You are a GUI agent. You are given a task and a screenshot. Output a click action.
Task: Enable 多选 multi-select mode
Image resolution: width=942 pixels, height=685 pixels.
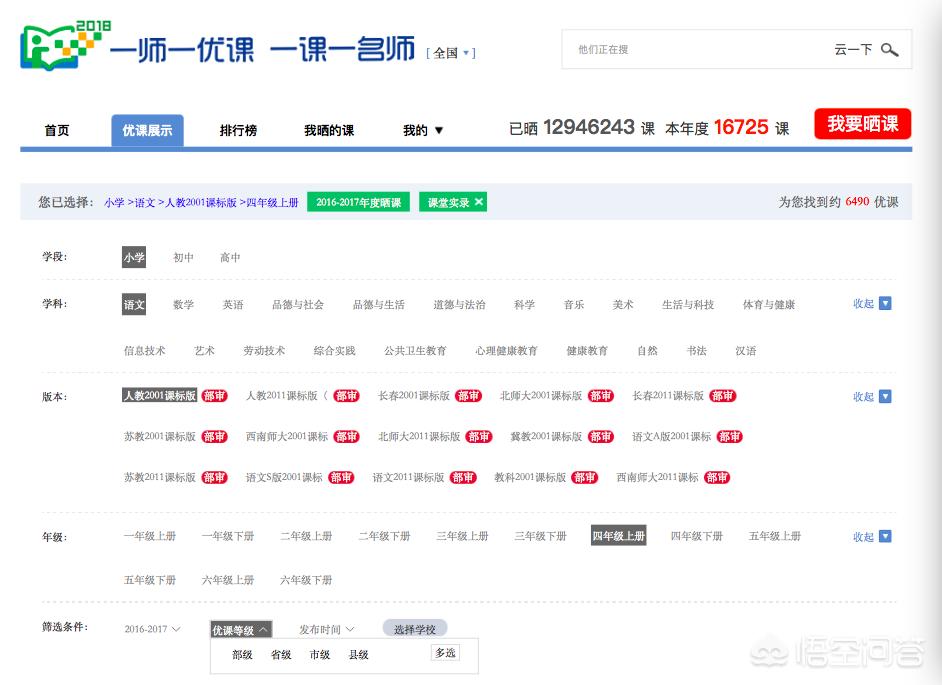click(x=443, y=652)
